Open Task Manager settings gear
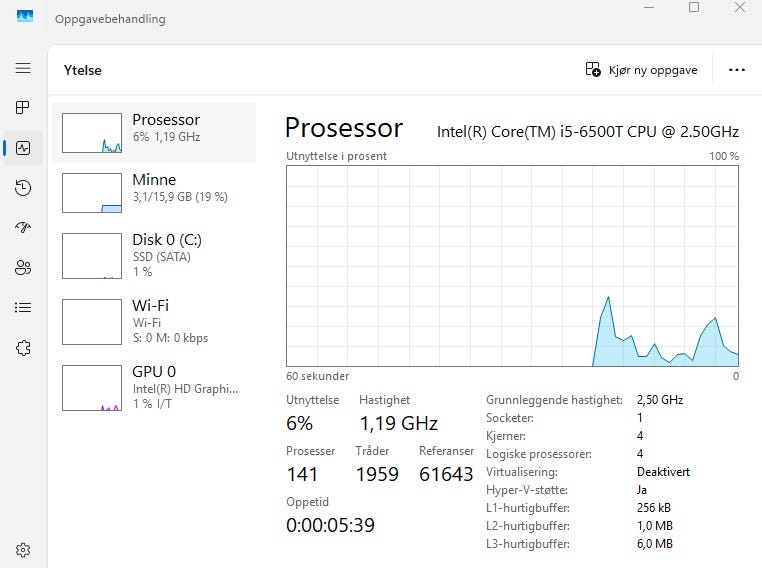The image size is (762, 568). (x=23, y=550)
